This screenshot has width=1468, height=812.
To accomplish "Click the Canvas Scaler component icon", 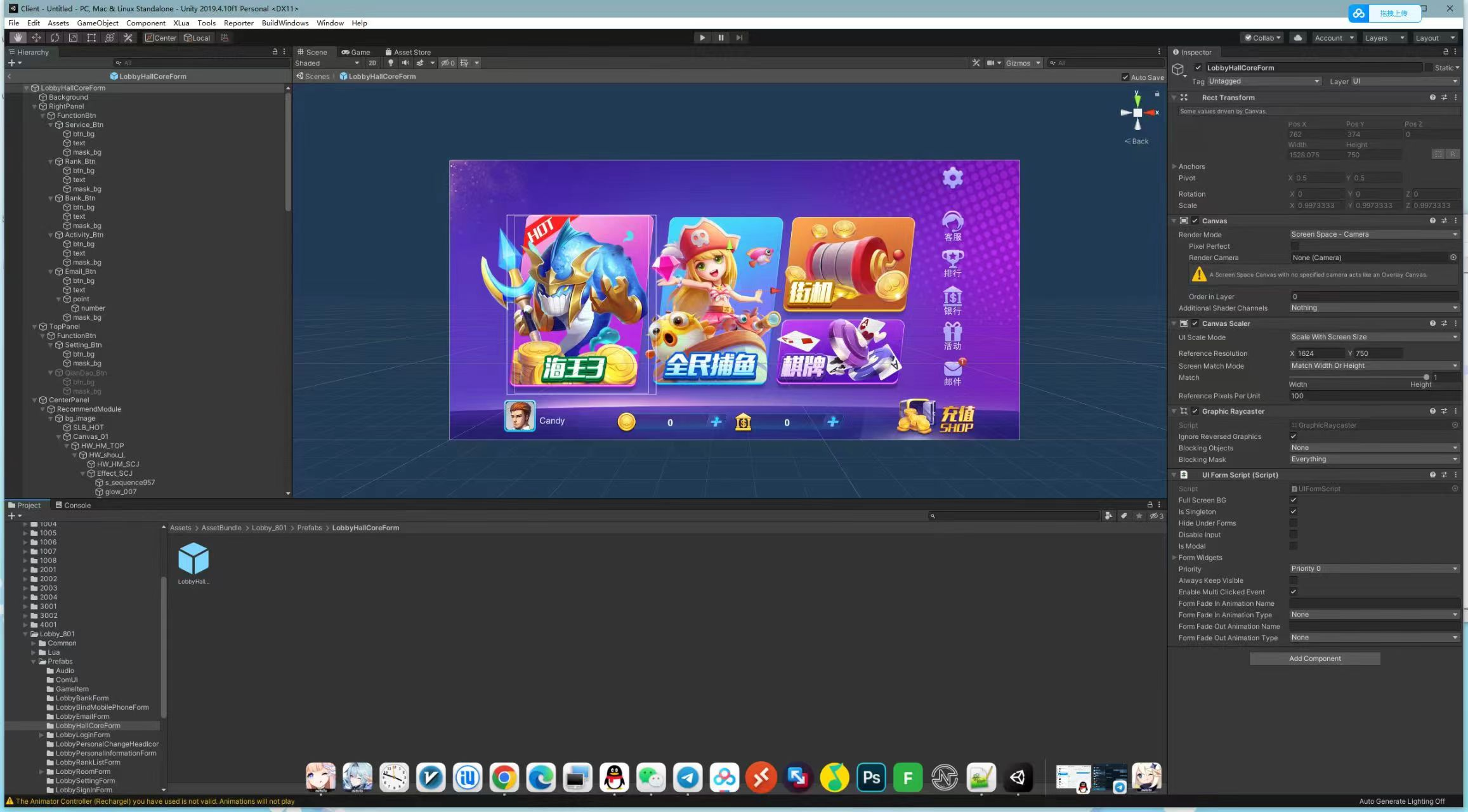I will pos(1183,322).
